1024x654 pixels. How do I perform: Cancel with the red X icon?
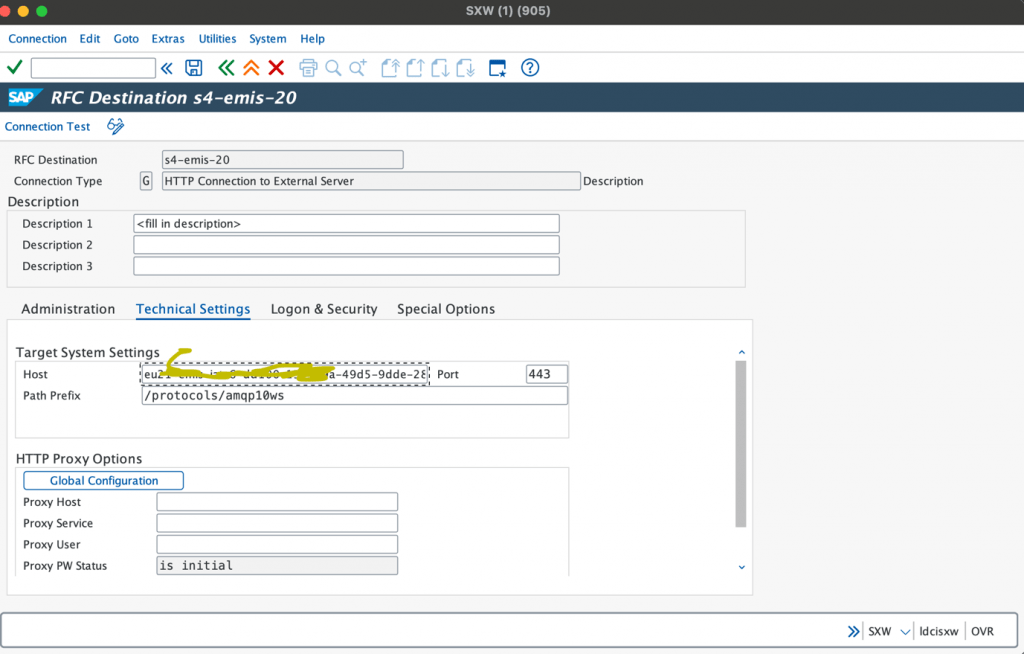click(x=276, y=68)
